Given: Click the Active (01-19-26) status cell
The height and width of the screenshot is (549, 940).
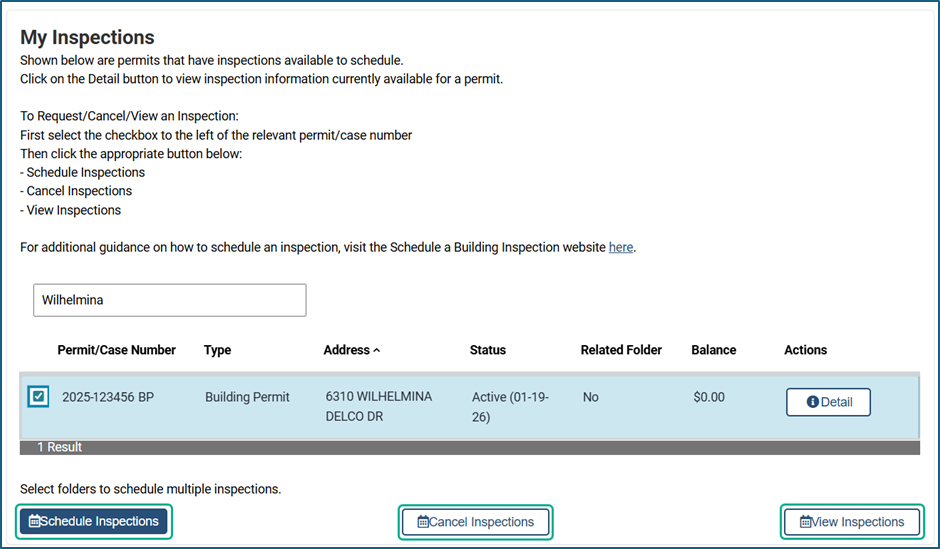Looking at the screenshot, I should point(510,406).
